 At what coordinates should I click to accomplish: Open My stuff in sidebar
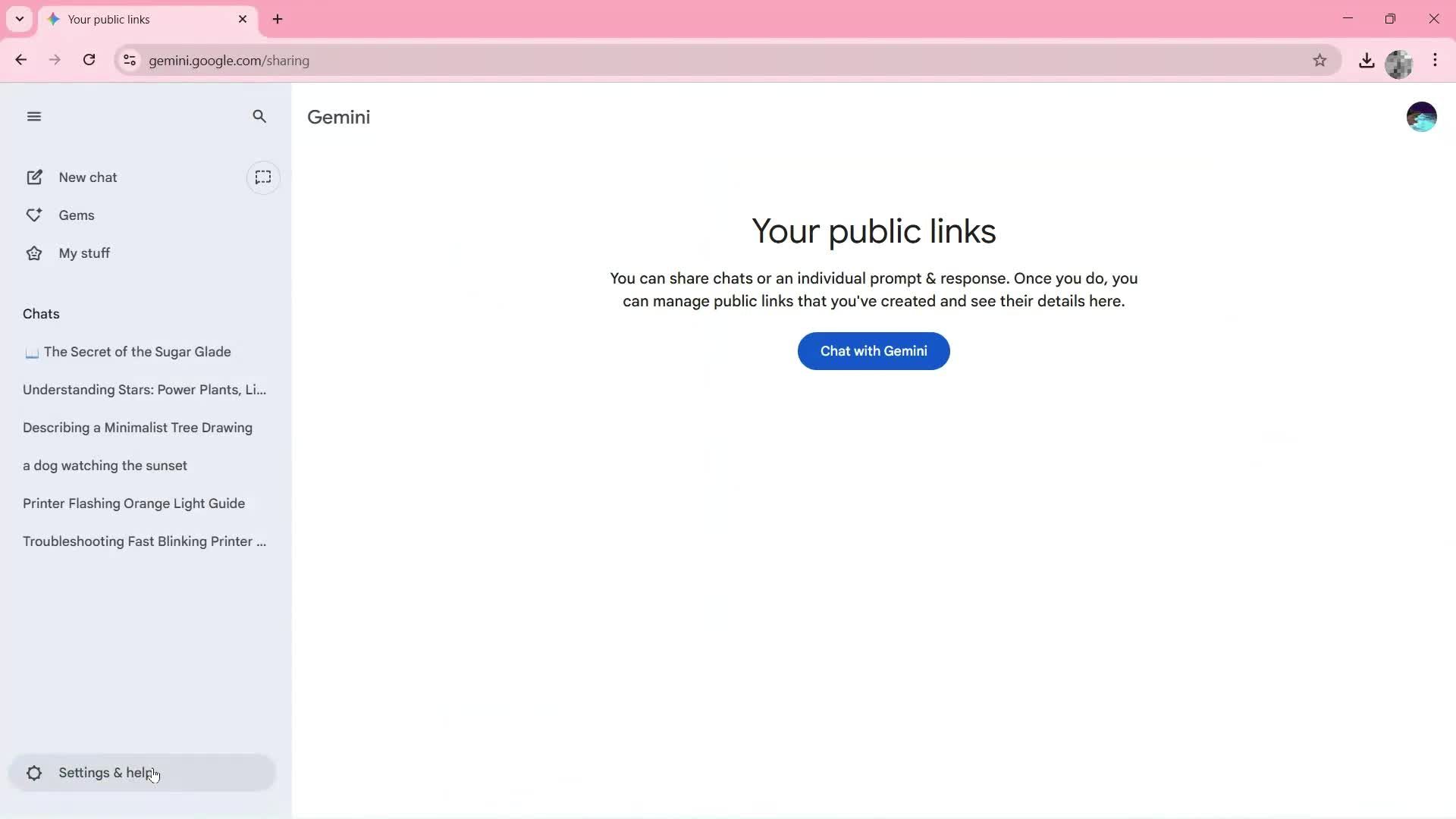pyautogui.click(x=83, y=253)
